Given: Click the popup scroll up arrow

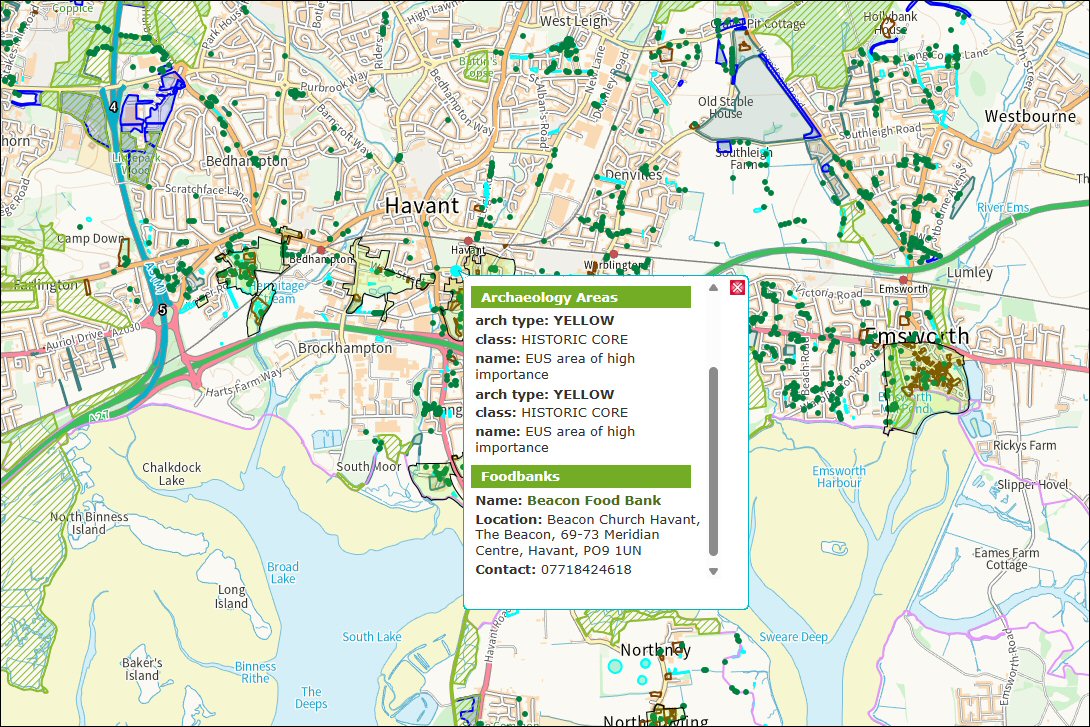Looking at the screenshot, I should click(x=713, y=288).
